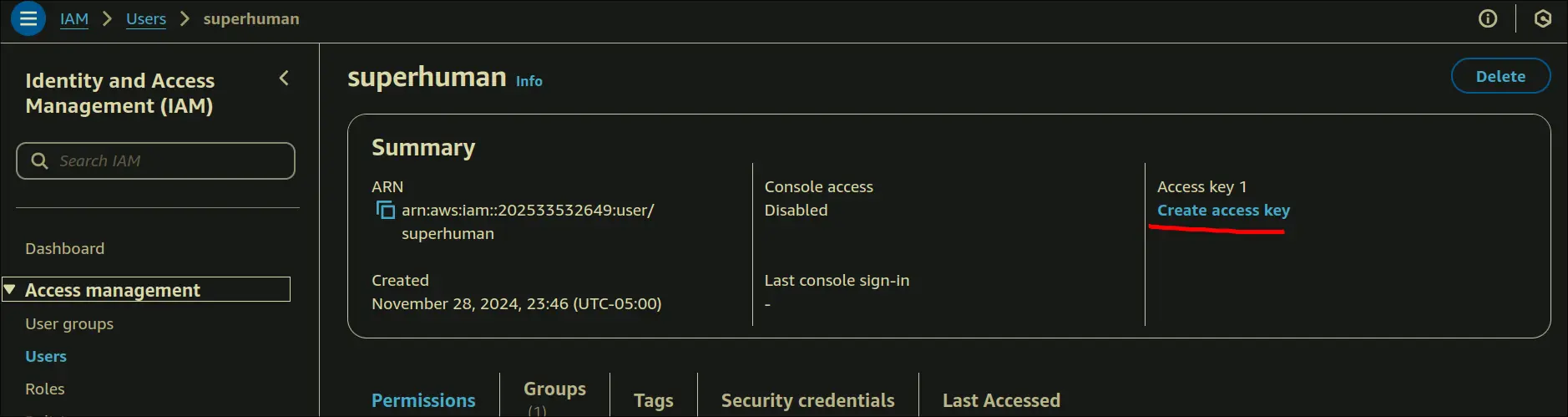Select User groups in the sidebar
Screen dimensions: 1568x417
[x=69, y=323]
